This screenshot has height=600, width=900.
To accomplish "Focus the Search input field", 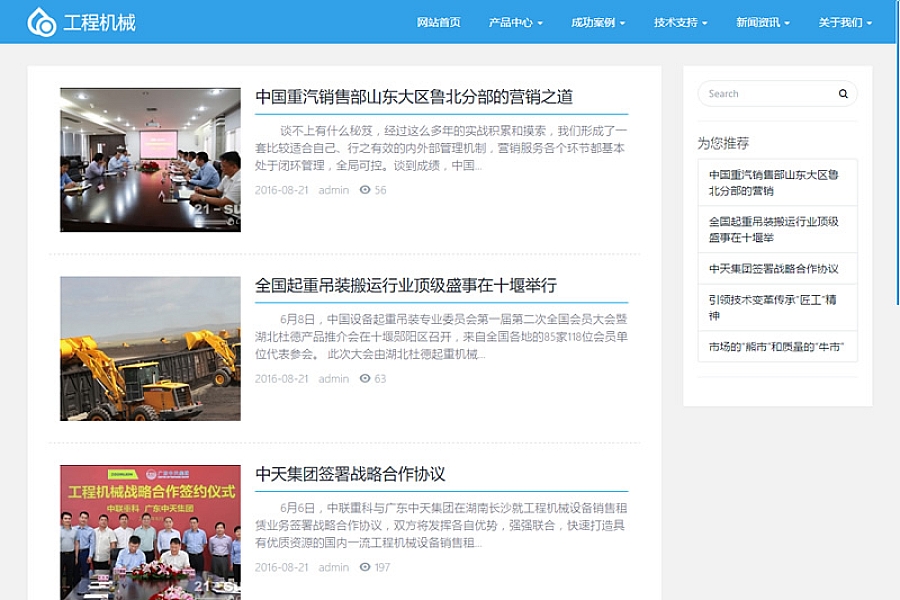I will point(777,94).
